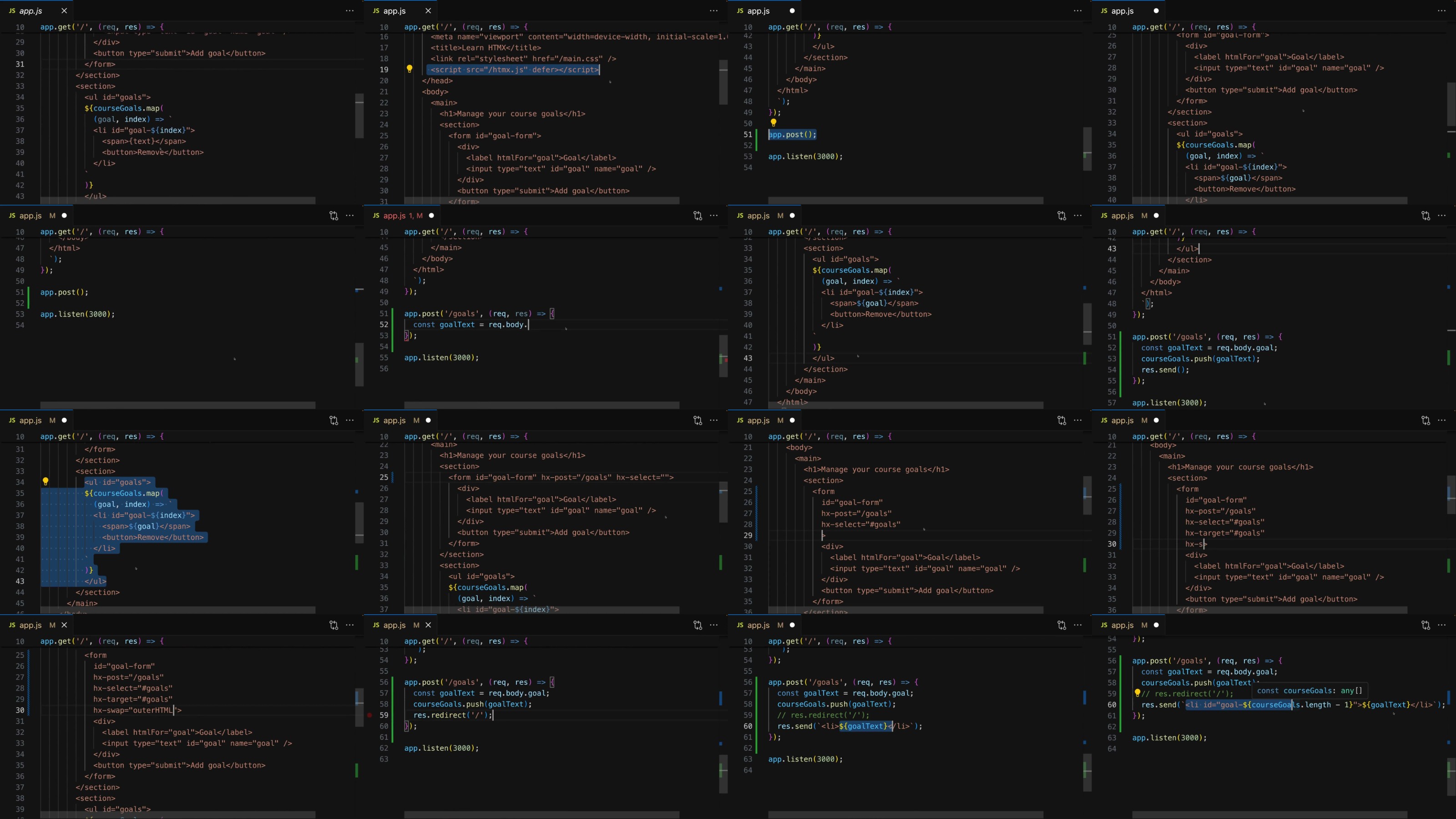1456x819 pixels.
Task: Open the lightbulb beside the selected ul id="goals" line
Action: click(46, 481)
